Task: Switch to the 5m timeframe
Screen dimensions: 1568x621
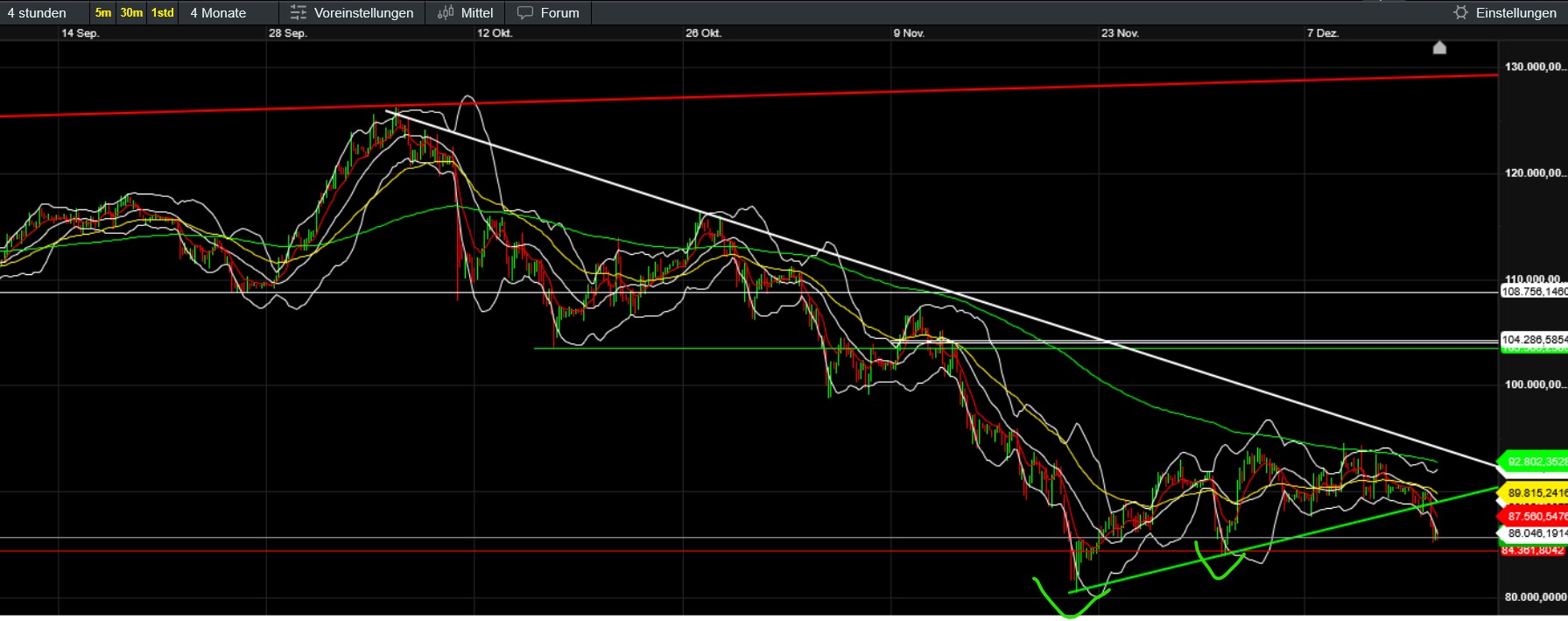Action: (103, 13)
